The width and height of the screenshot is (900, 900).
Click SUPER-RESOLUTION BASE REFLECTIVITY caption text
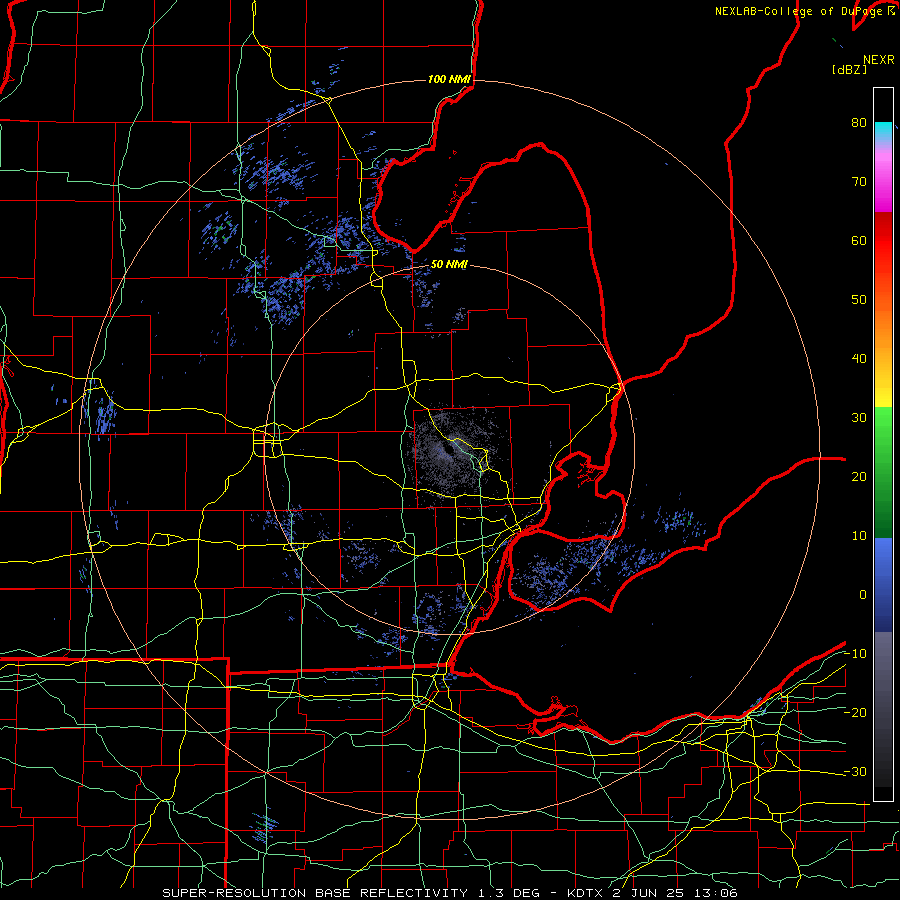(315, 893)
